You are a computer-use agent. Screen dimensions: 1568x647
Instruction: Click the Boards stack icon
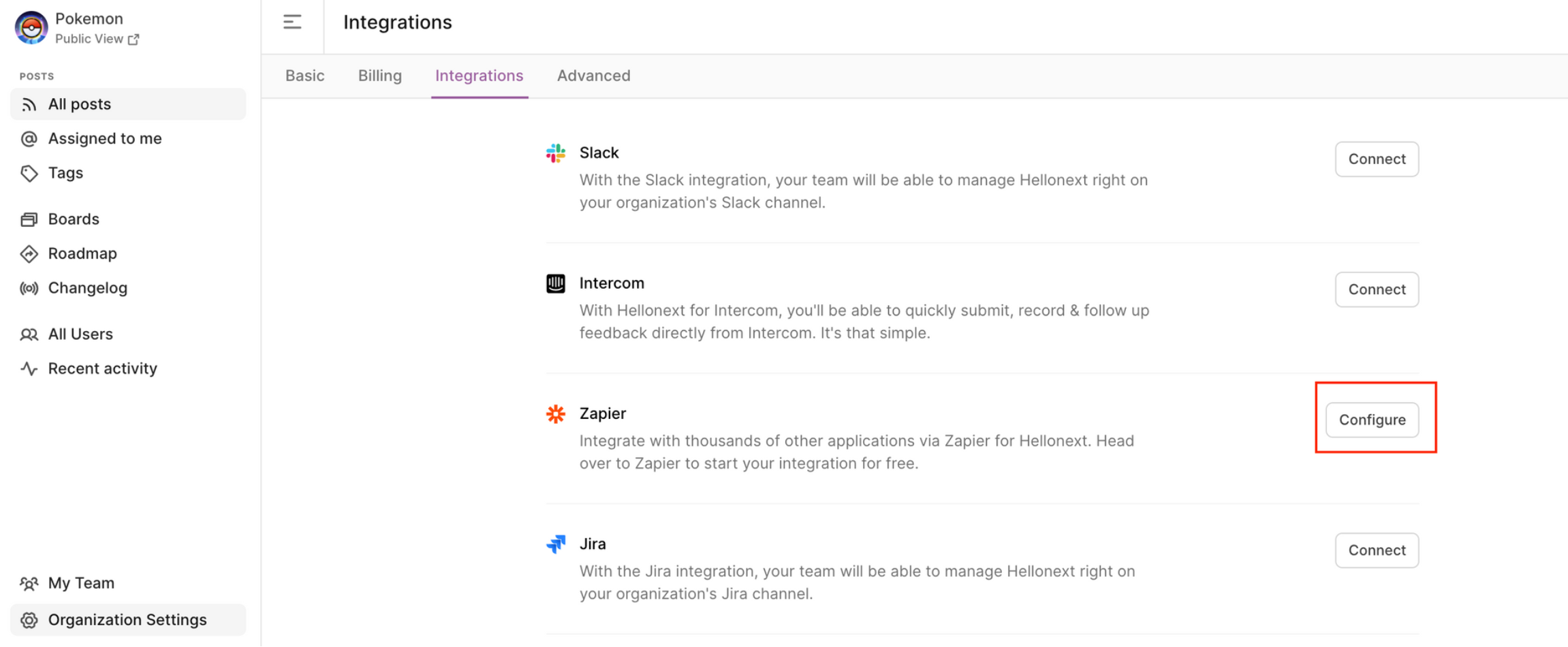(29, 219)
